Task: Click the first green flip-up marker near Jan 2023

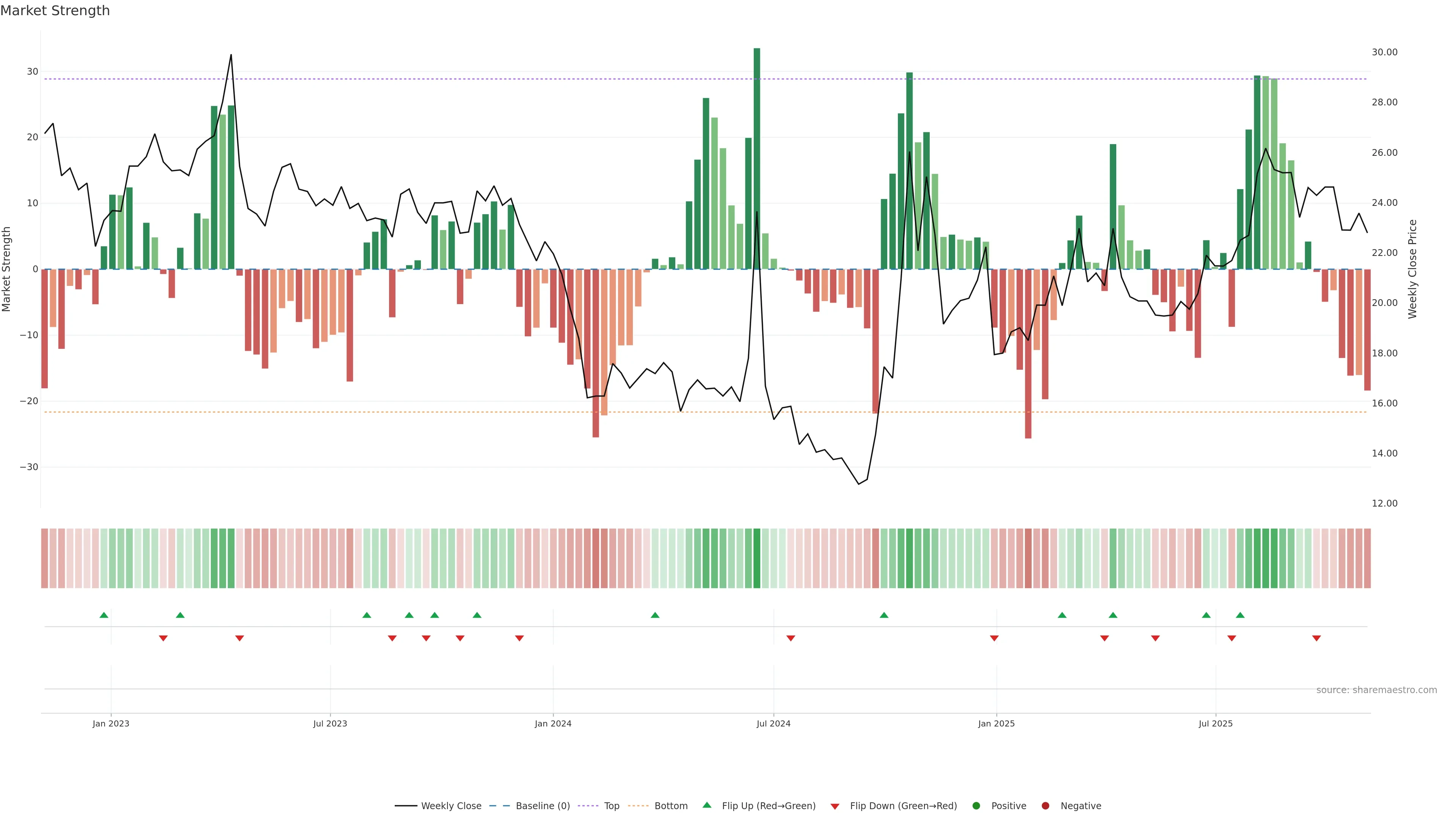Action: click(x=104, y=615)
